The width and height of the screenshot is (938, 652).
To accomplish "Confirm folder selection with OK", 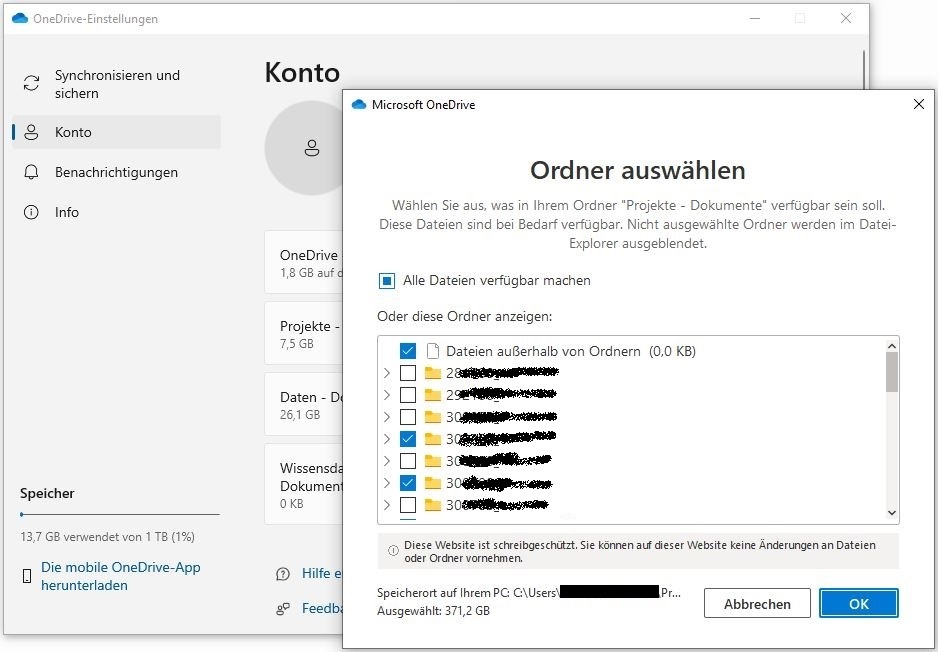I will coord(859,604).
